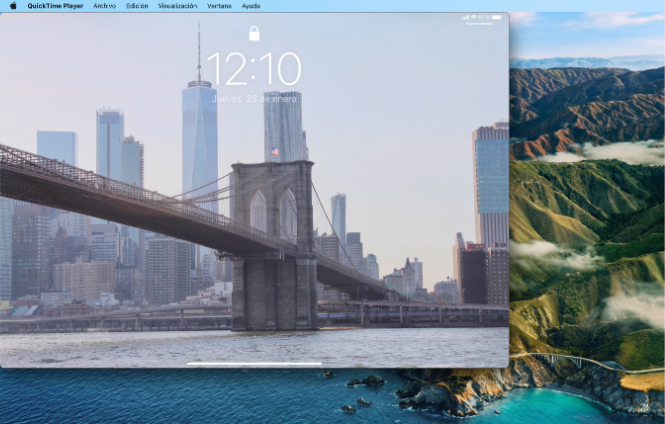Viewport: 665px width, 424px height.
Task: Click the home indicator bar at bottom
Action: pyautogui.click(x=254, y=363)
